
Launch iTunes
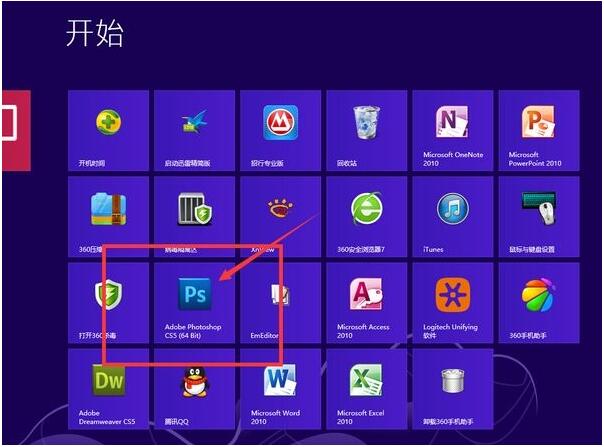pyautogui.click(x=453, y=217)
